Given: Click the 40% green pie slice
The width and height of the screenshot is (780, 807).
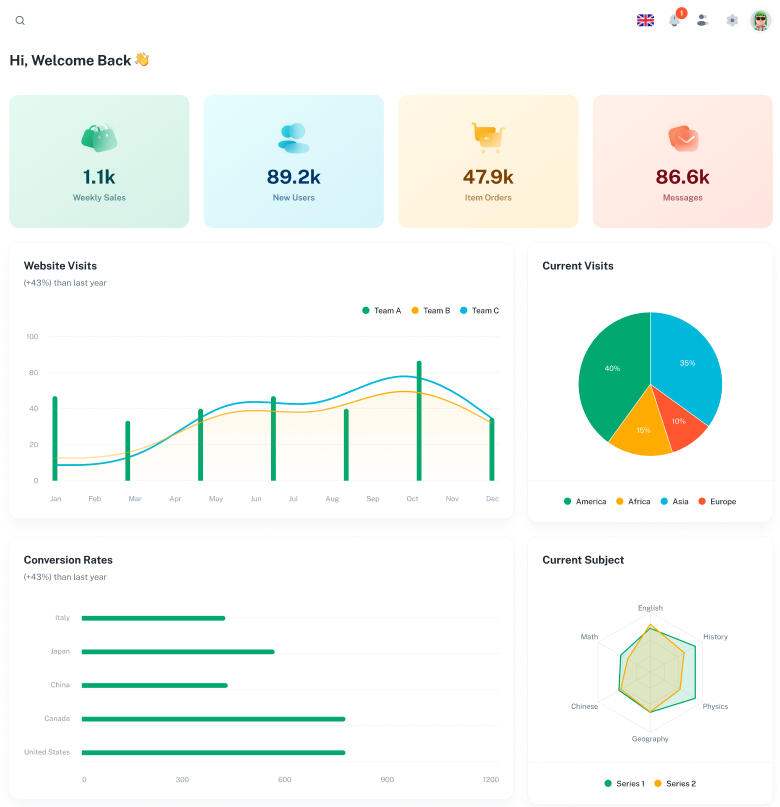Looking at the screenshot, I should click(x=612, y=370).
